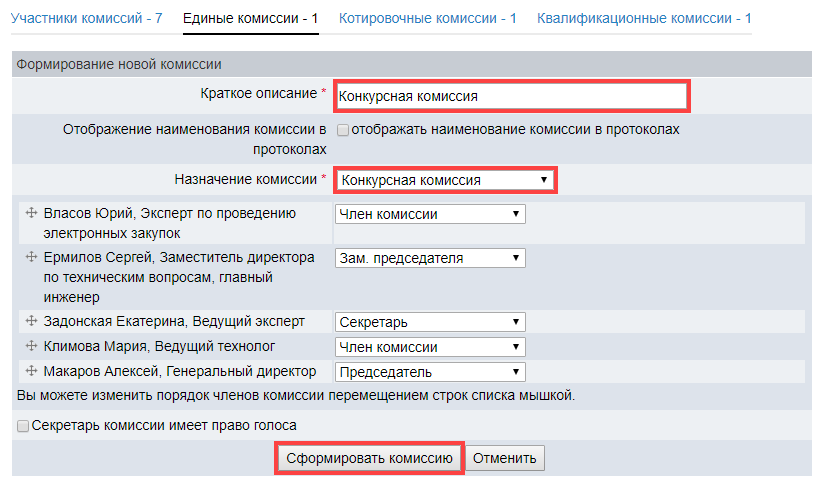
Task: Enable displaying commission name in protocols
Action: click(343, 130)
